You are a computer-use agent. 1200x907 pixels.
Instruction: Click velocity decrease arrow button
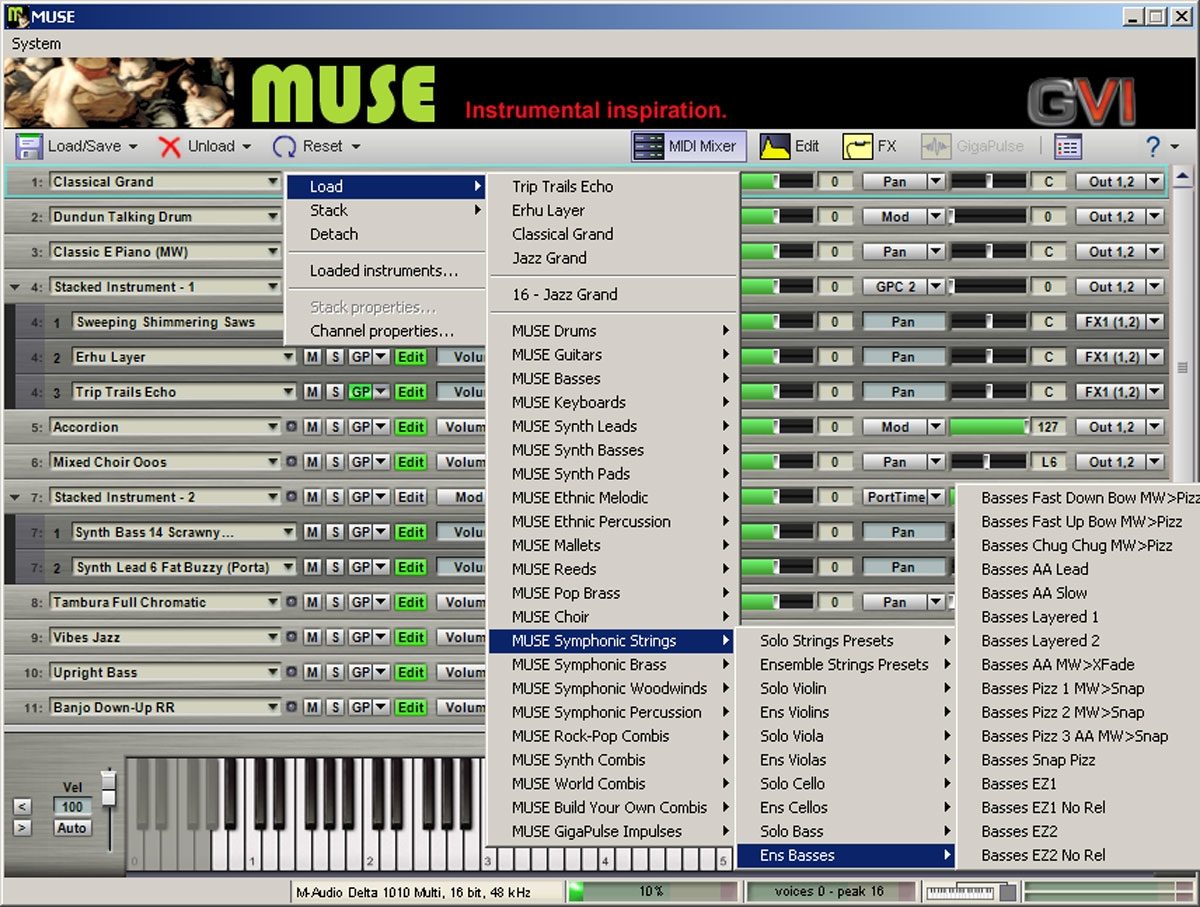pos(23,806)
